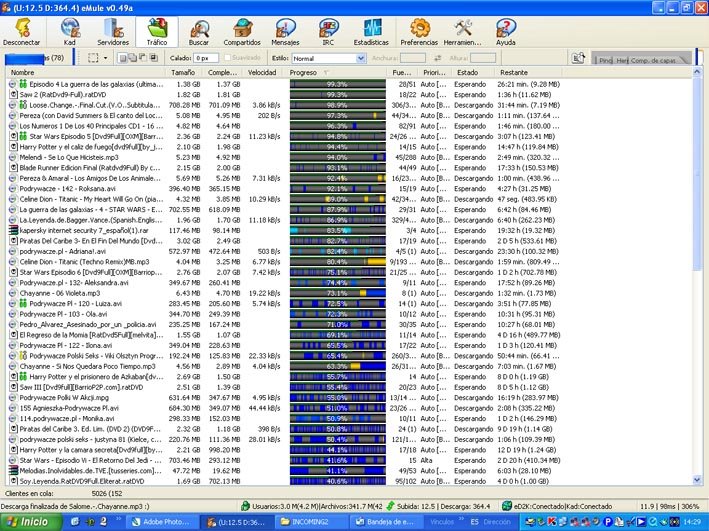Select the row Melendi - Se Lo Que Hicisteis.mp3
This screenshot has width=709, height=531.
pyautogui.click(x=284, y=157)
